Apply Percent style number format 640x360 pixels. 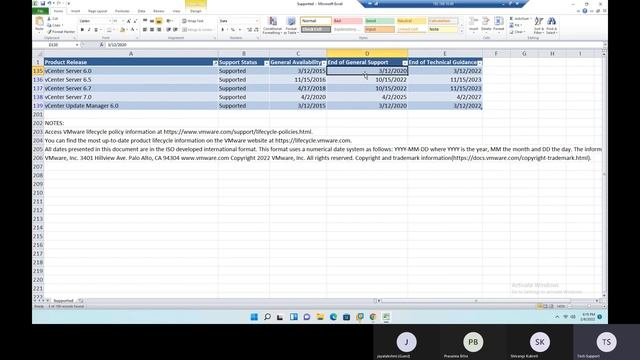pos(232,30)
